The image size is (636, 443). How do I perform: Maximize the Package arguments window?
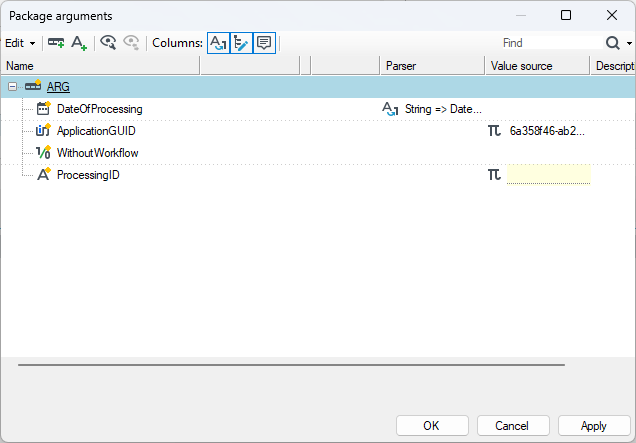(566, 15)
